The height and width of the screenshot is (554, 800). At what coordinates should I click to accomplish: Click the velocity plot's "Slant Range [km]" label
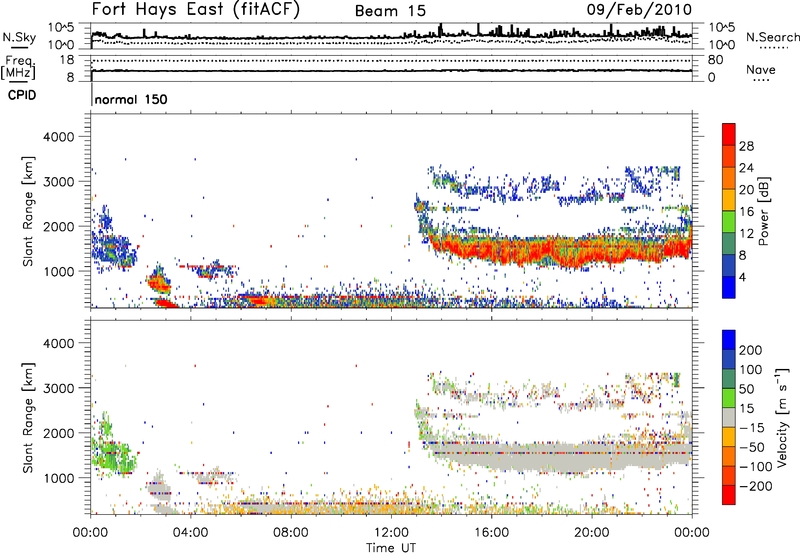[x=28, y=418]
